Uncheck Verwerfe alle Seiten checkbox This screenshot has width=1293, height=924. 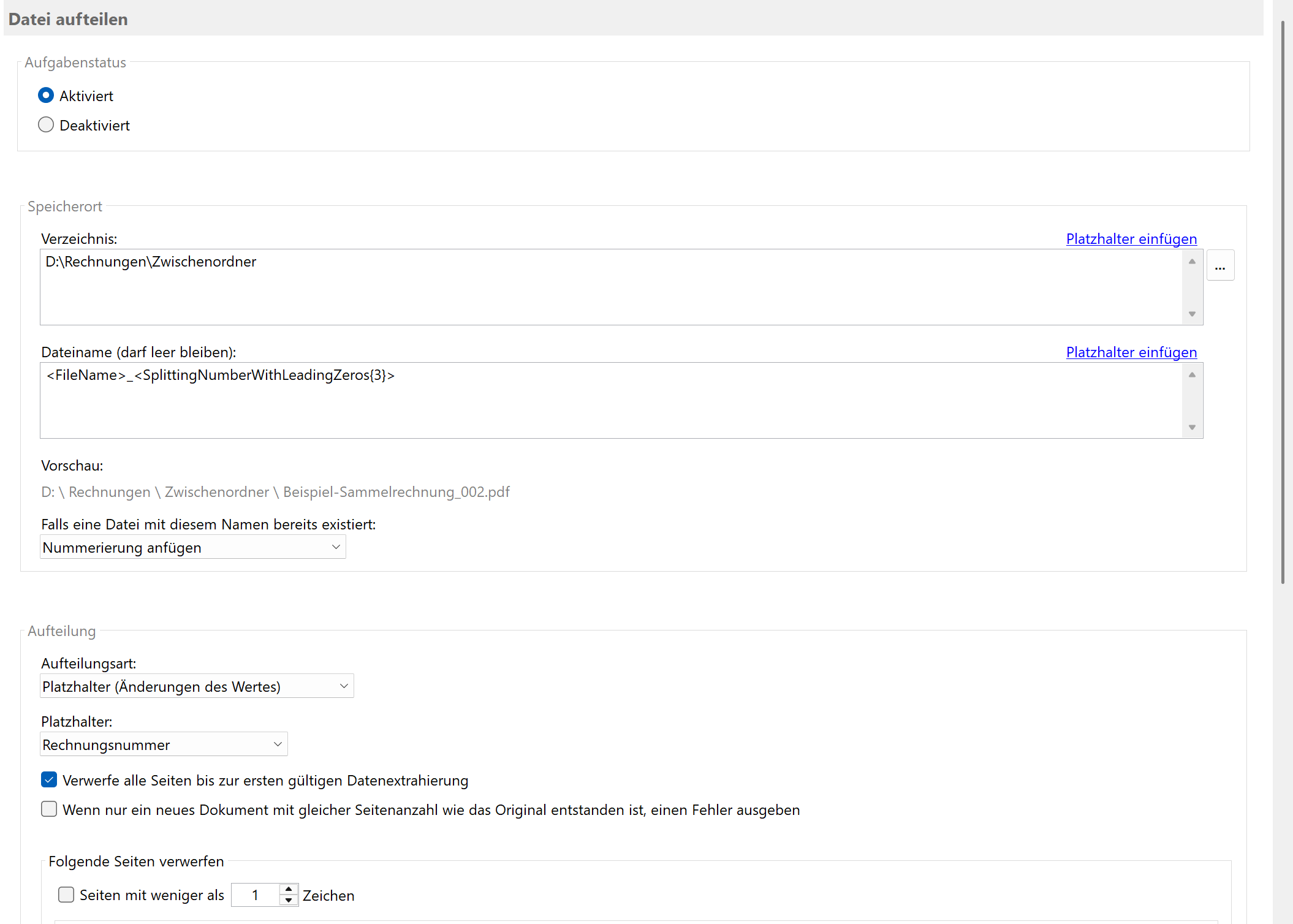point(49,780)
